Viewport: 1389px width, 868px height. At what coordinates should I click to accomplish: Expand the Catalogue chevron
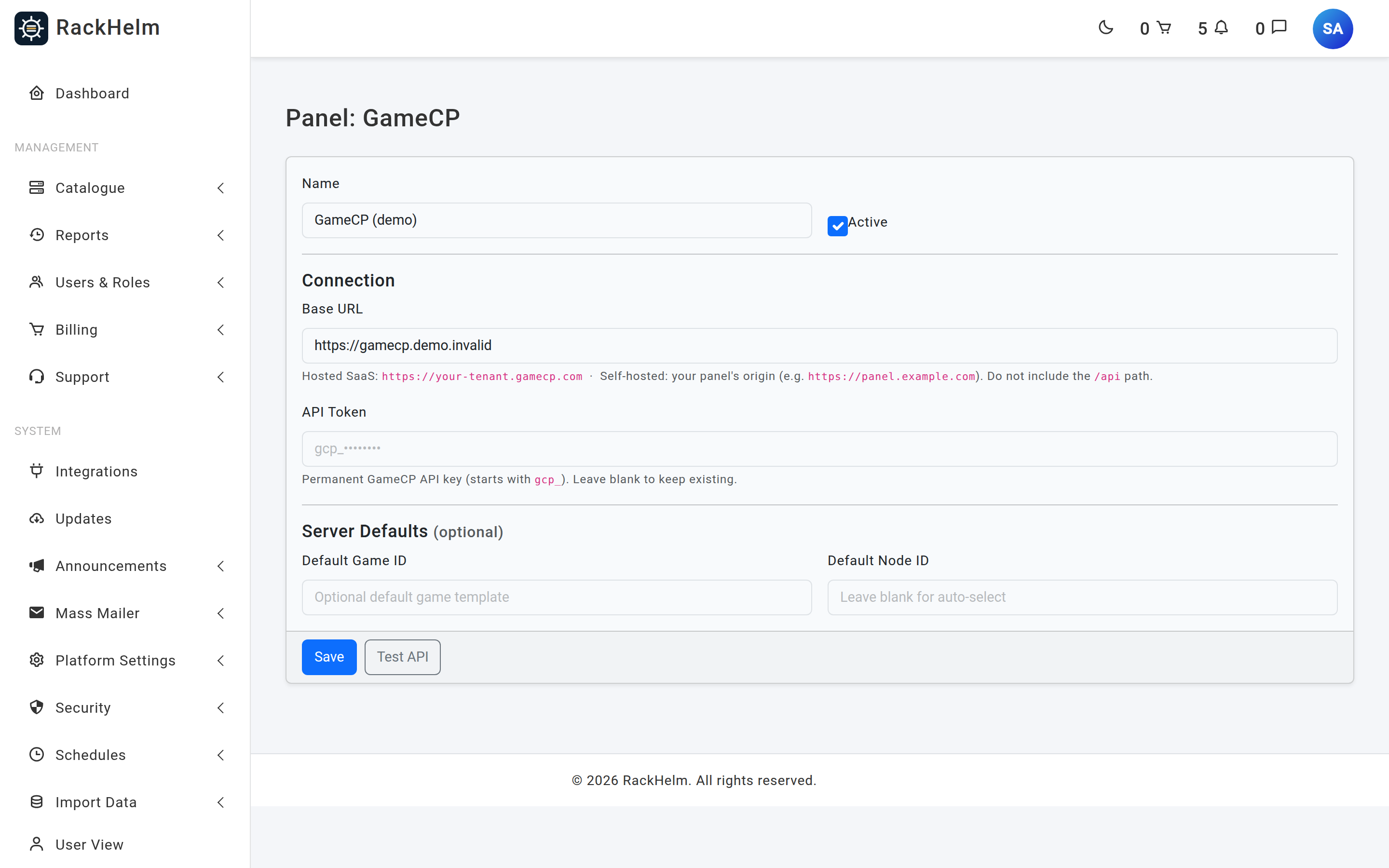[220, 188]
